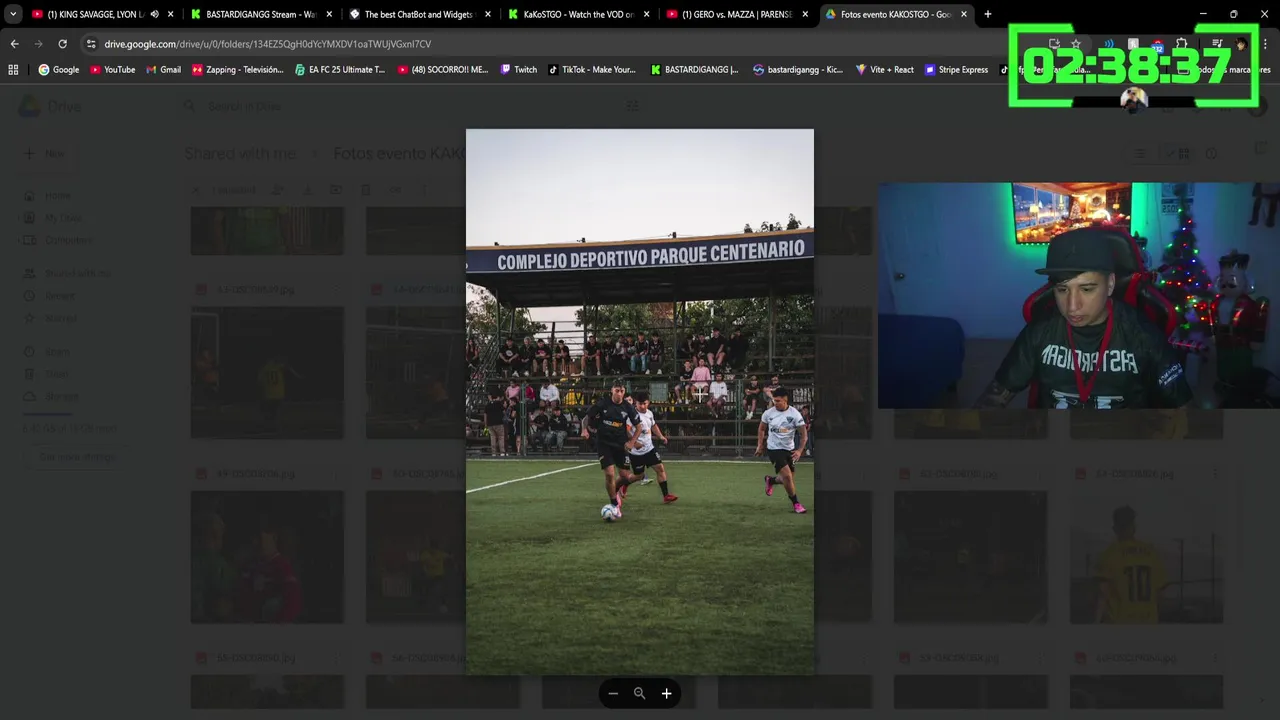
Task: Close the KING SAVAGGE tab
Action: click(x=171, y=14)
